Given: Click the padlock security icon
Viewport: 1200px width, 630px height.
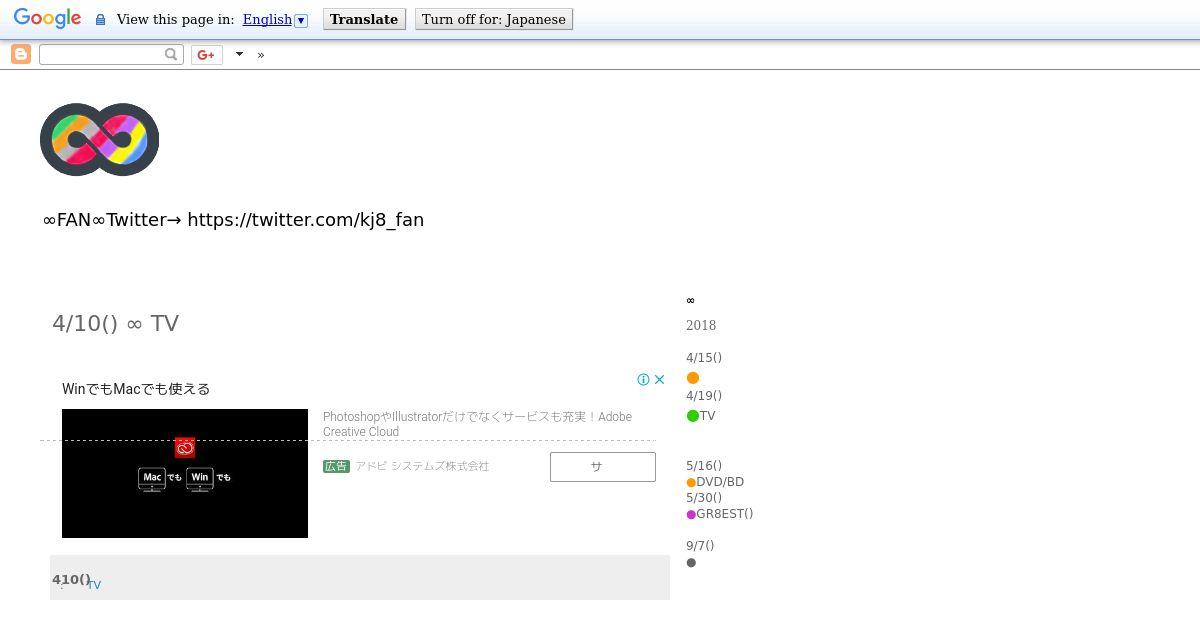Looking at the screenshot, I should coord(100,20).
